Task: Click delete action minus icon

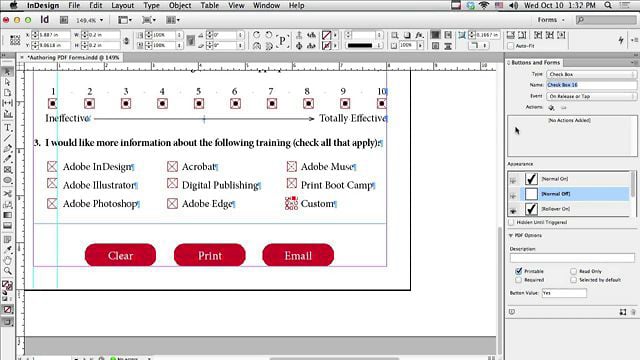Action: [564, 108]
